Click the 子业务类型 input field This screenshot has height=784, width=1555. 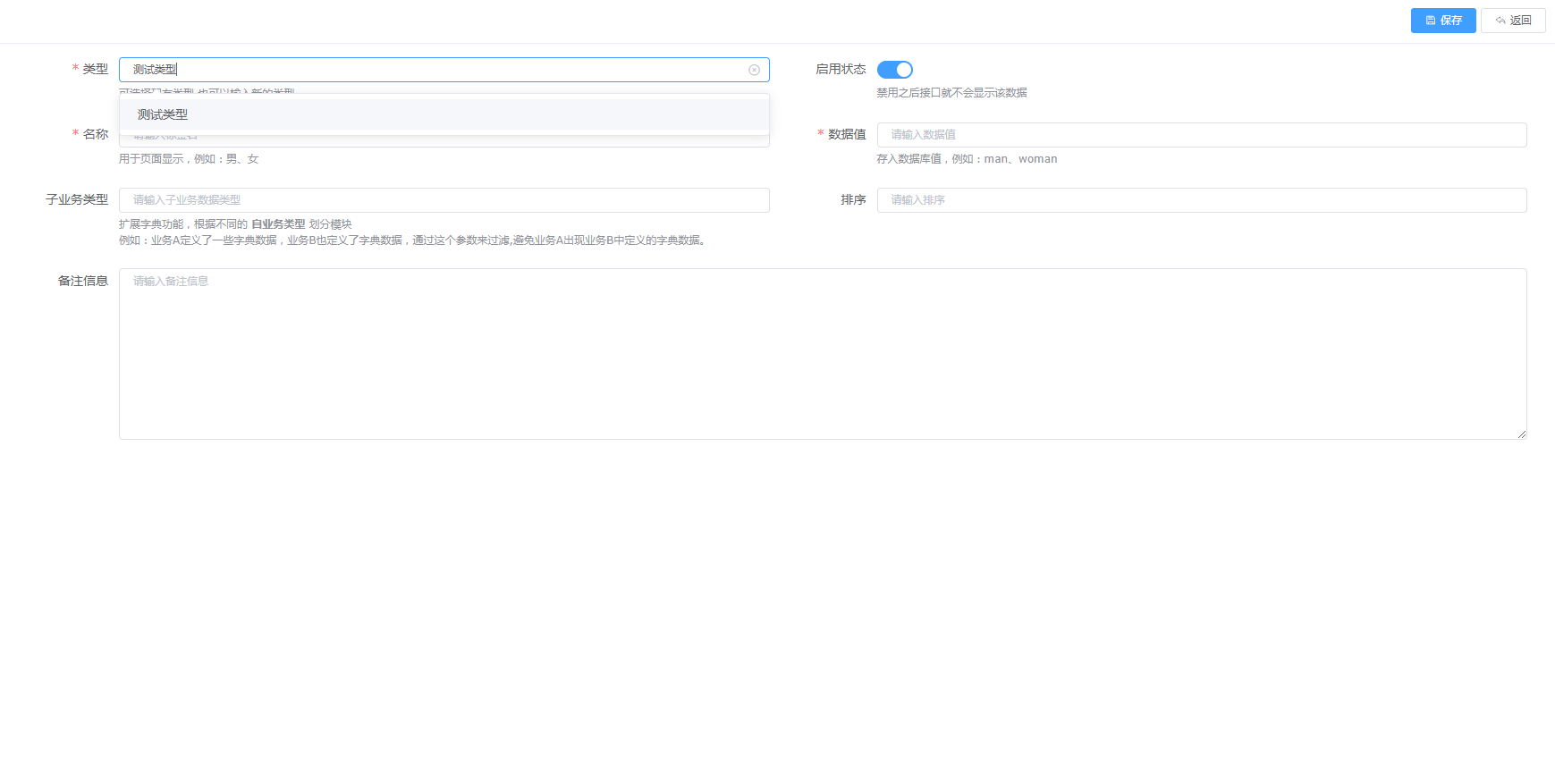(x=444, y=200)
